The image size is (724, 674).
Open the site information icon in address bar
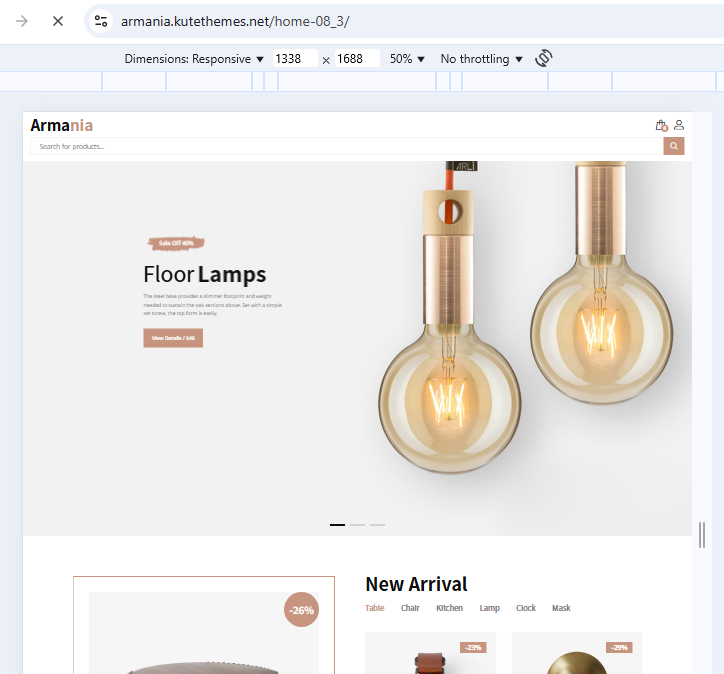[x=101, y=21]
